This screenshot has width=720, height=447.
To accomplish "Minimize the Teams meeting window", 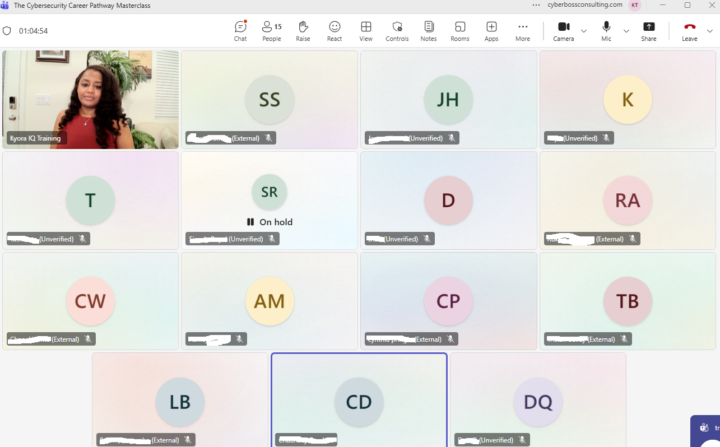I will 663,5.
